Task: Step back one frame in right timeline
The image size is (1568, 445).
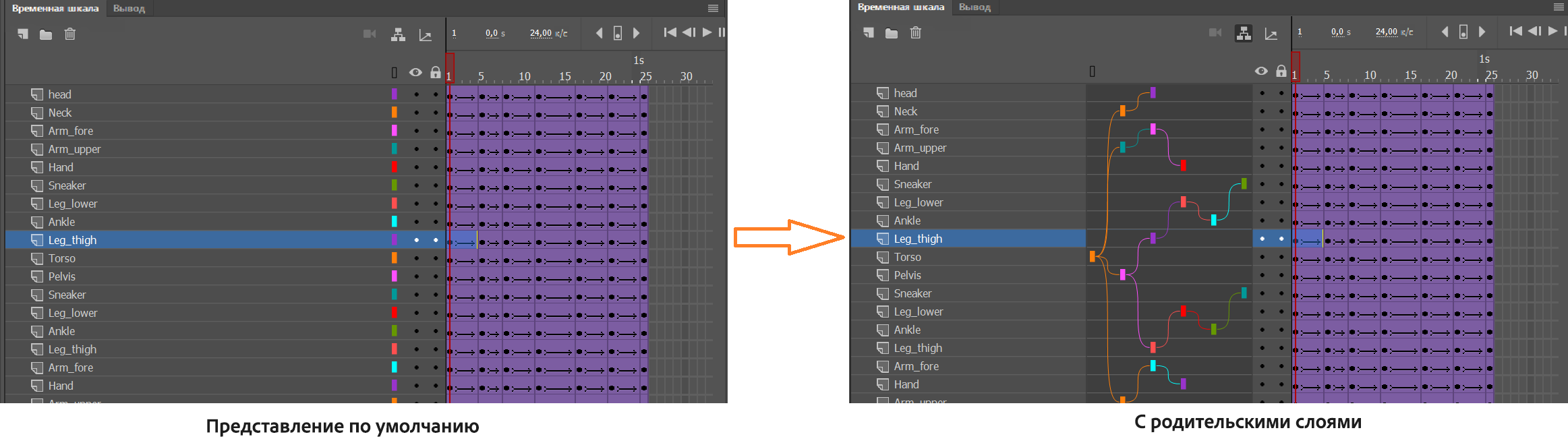Action: pyautogui.click(x=1534, y=31)
